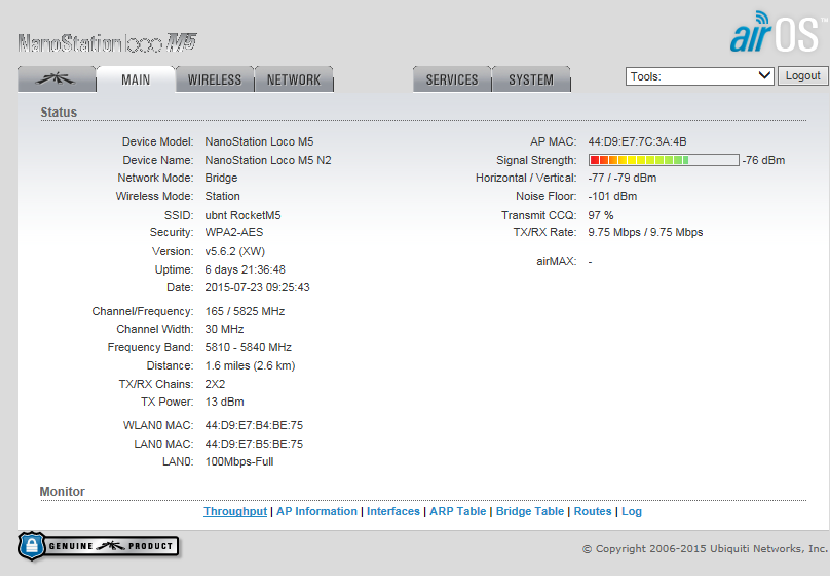Click the Wireless Mode value Station
The image size is (830, 576).
[x=222, y=196]
